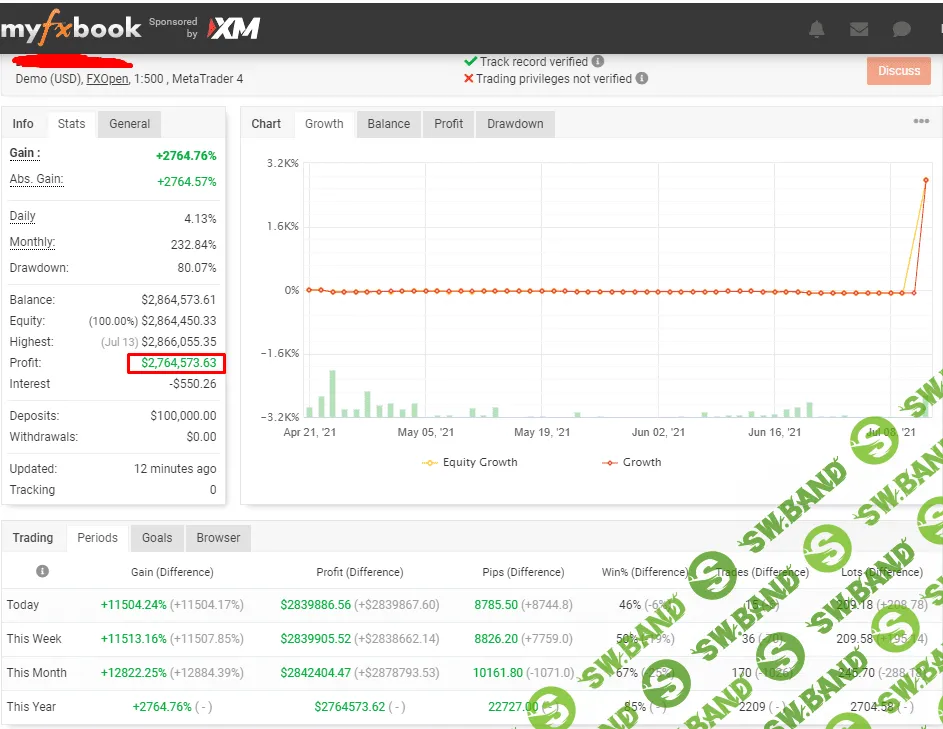This screenshot has width=943, height=729.
Task: Toggle Equity Growth series in chart legend
Action: pos(470,462)
